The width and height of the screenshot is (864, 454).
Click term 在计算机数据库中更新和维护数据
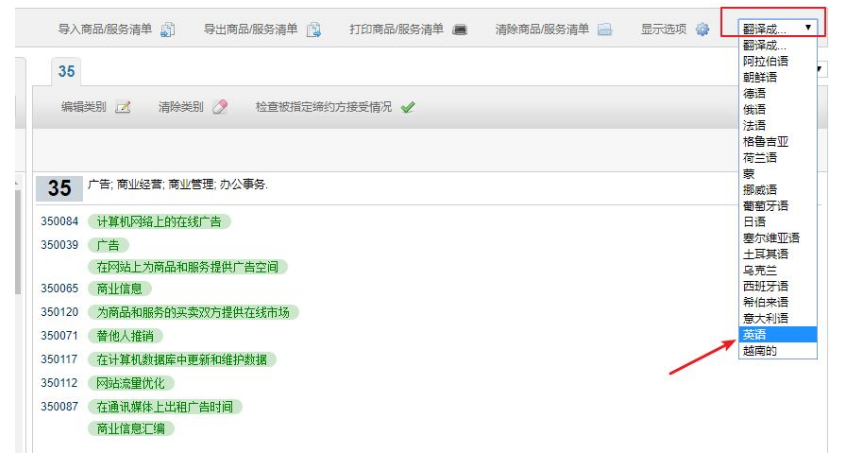coord(182,360)
